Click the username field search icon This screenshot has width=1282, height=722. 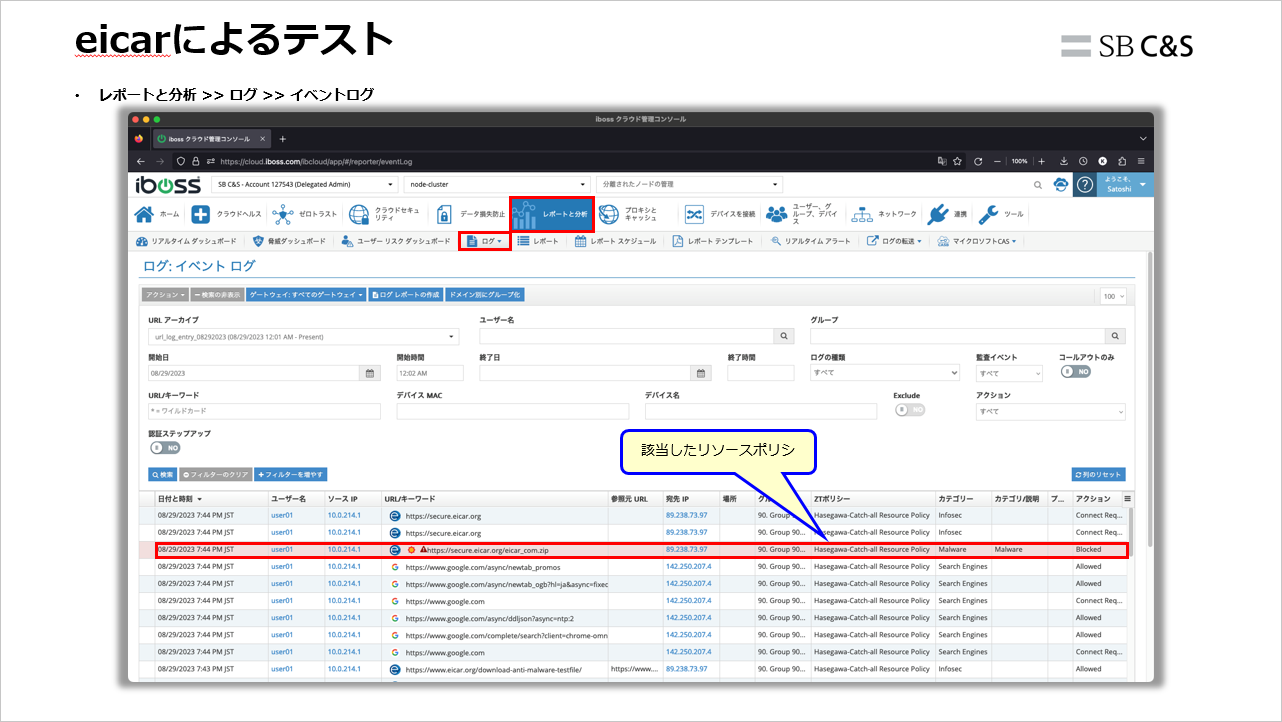[785, 336]
